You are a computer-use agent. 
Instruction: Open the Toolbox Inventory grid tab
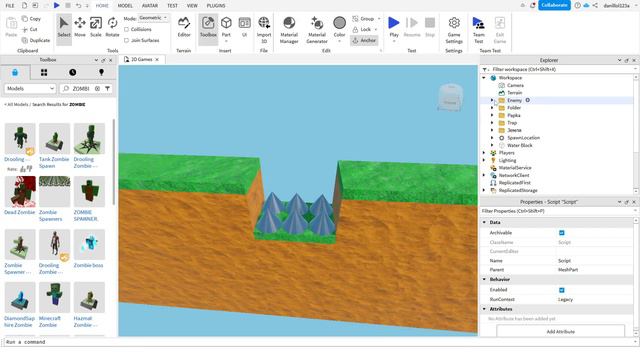coord(44,72)
